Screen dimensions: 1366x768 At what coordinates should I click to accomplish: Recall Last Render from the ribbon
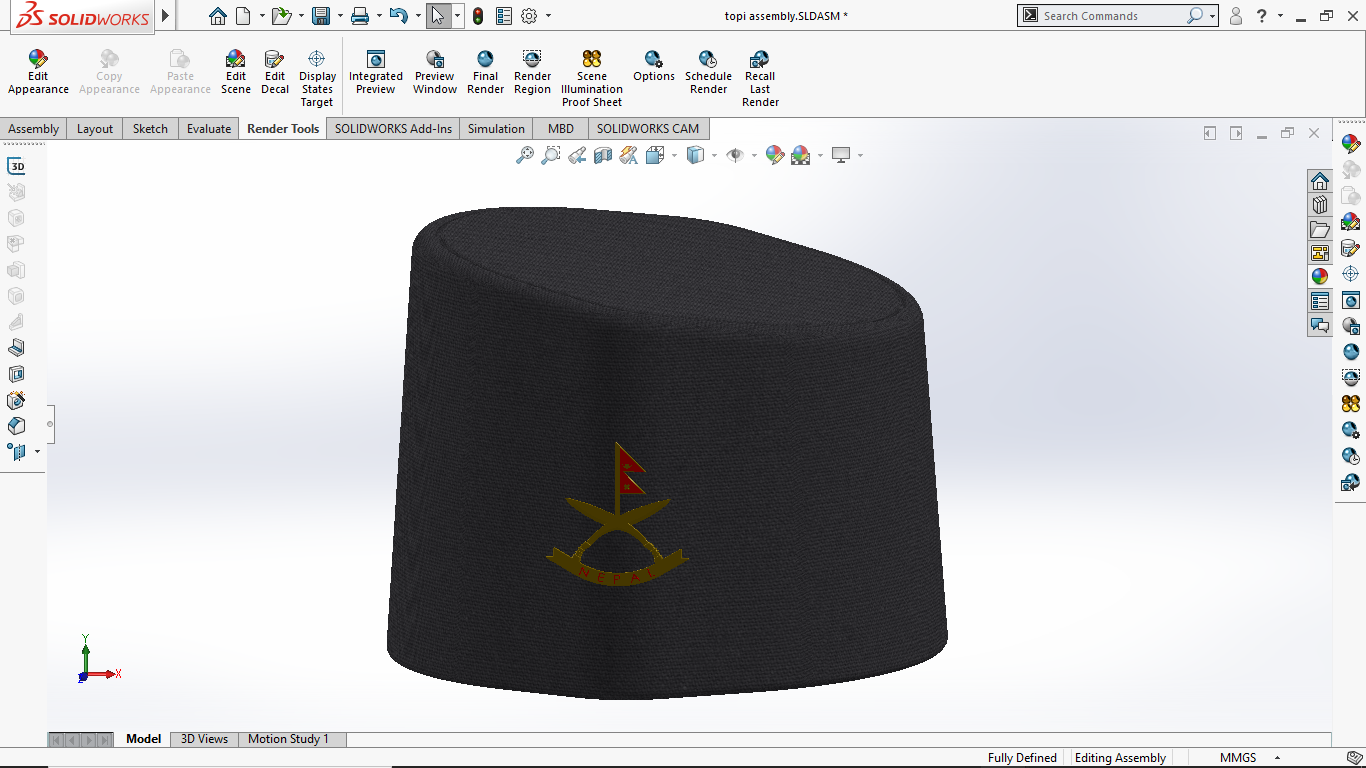[760, 79]
